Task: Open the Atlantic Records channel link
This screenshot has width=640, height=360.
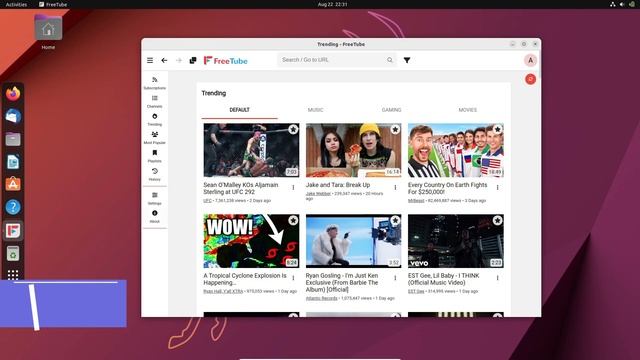Action: (322, 298)
